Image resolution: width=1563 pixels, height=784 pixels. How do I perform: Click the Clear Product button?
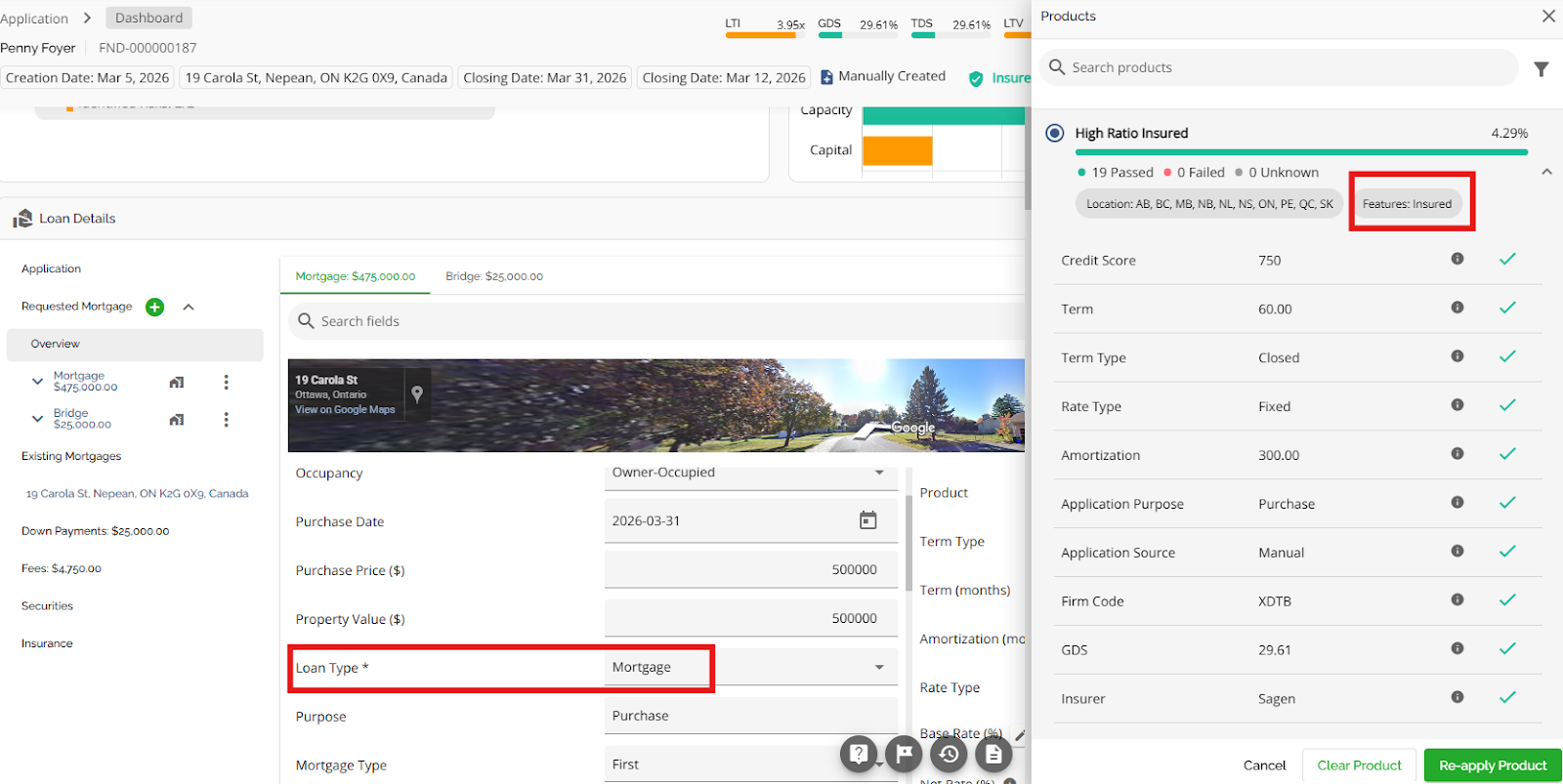(1359, 765)
